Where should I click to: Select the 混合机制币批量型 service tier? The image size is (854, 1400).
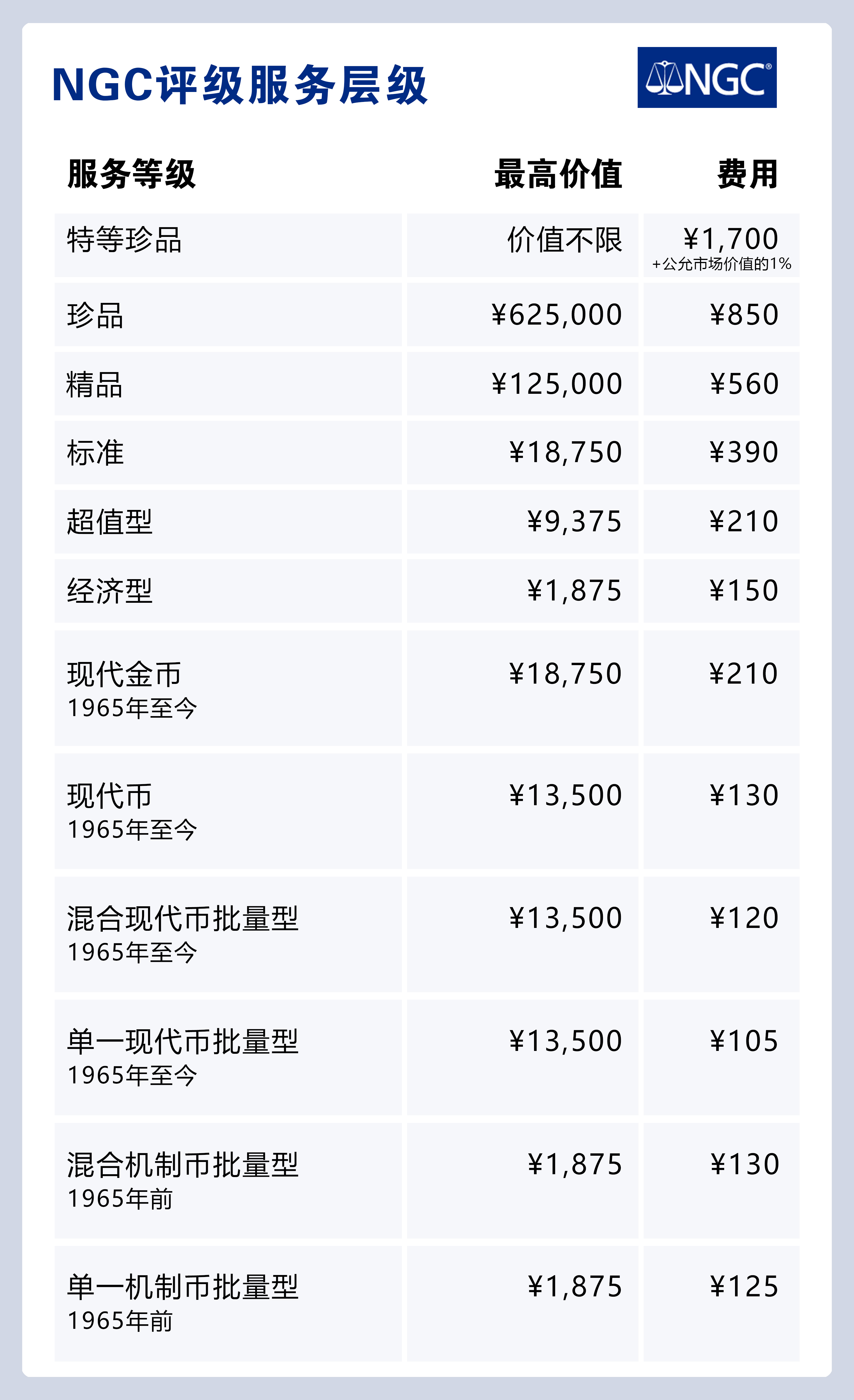pos(182,1165)
